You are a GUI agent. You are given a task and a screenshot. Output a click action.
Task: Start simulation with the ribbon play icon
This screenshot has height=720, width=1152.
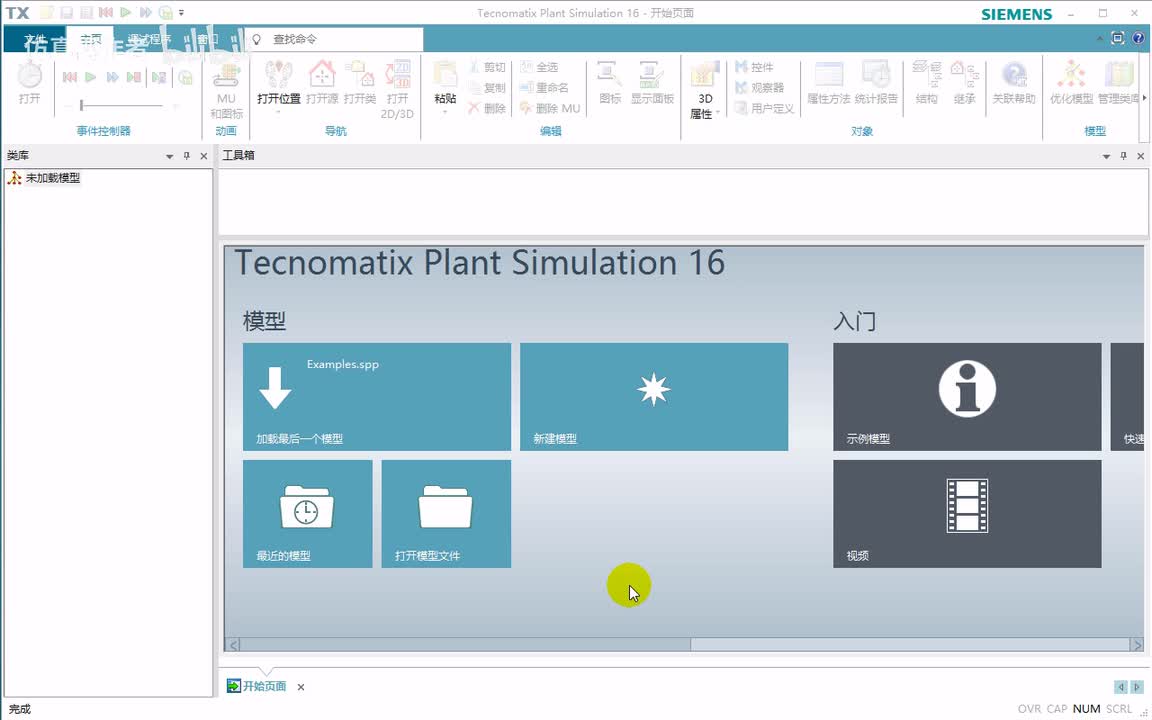[90, 77]
